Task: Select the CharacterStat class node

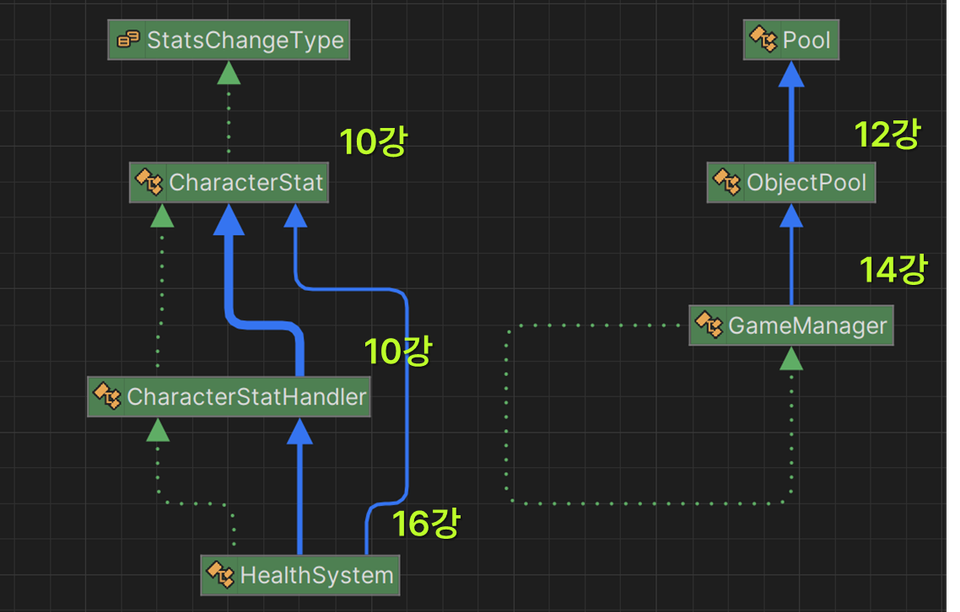Action: 228,182
